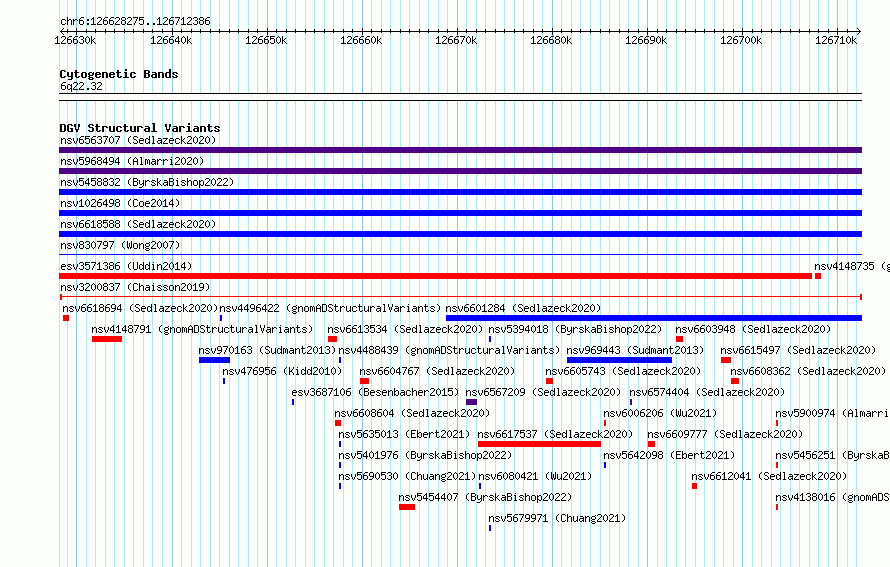
Task: Open nsv969443 (Sudmant2013) label
Action: tap(635, 350)
